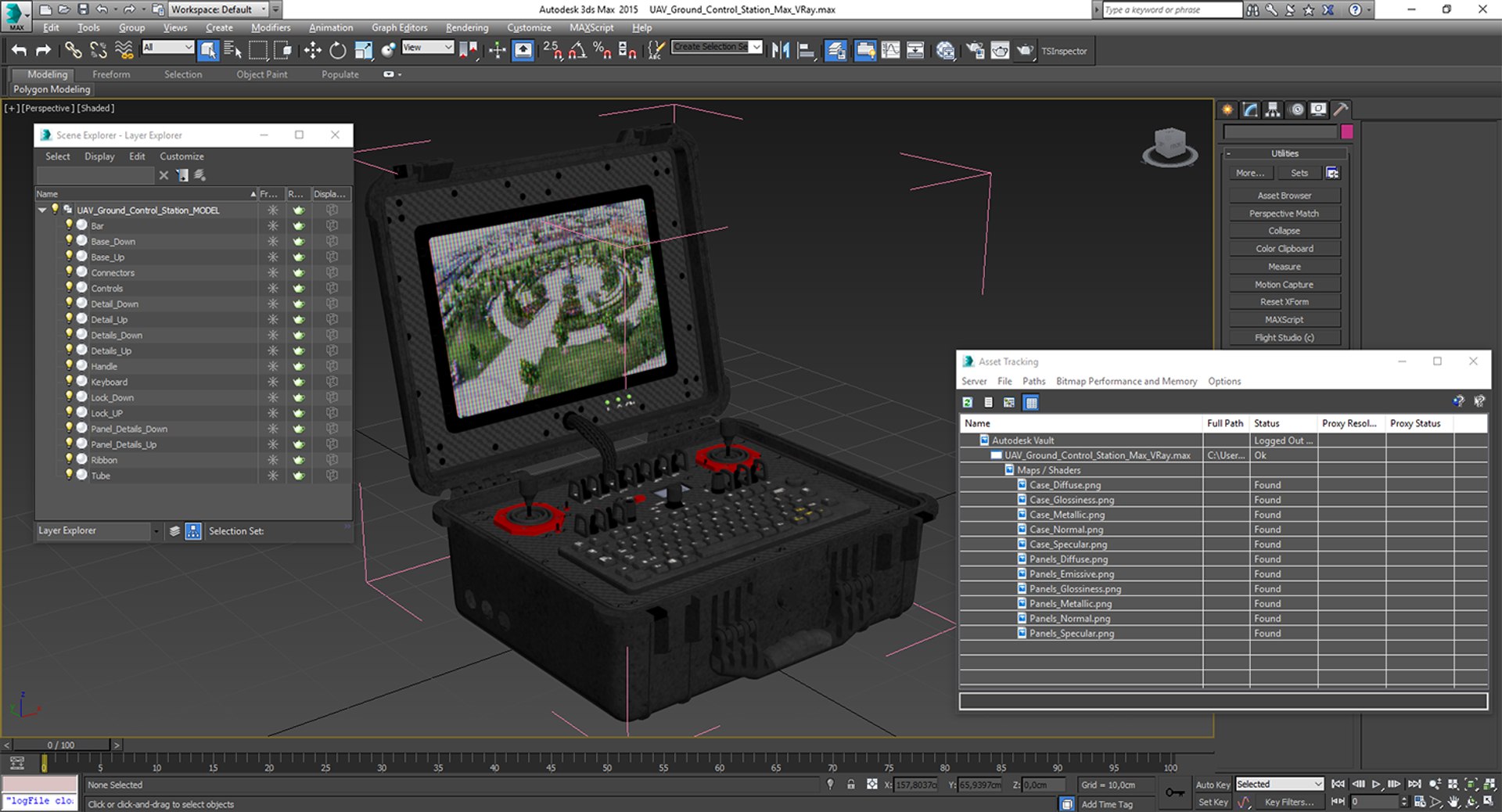
Task: Open the Material Editor icon
Action: pos(945,51)
